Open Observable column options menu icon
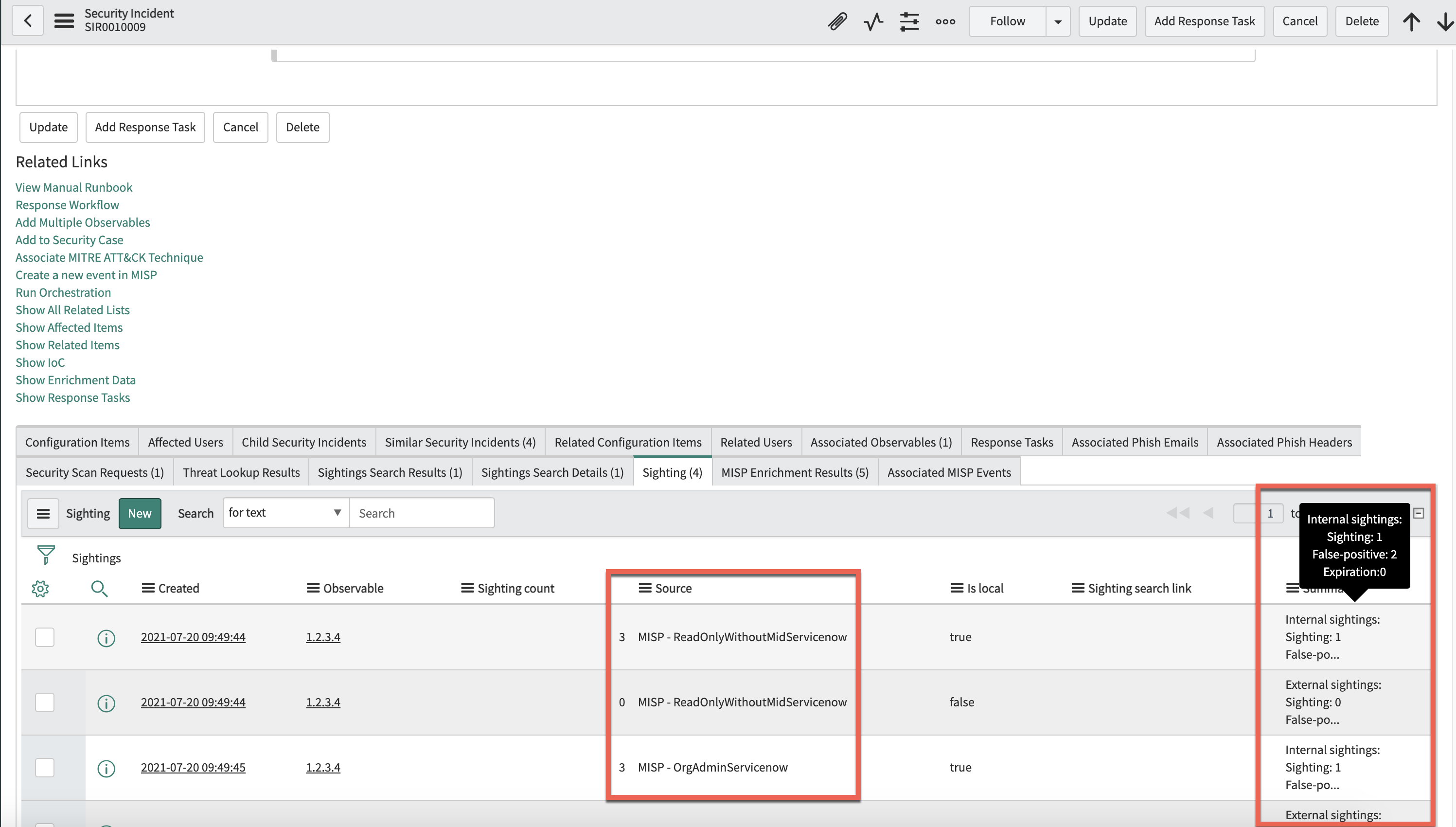This screenshot has width=1456, height=827. point(313,588)
